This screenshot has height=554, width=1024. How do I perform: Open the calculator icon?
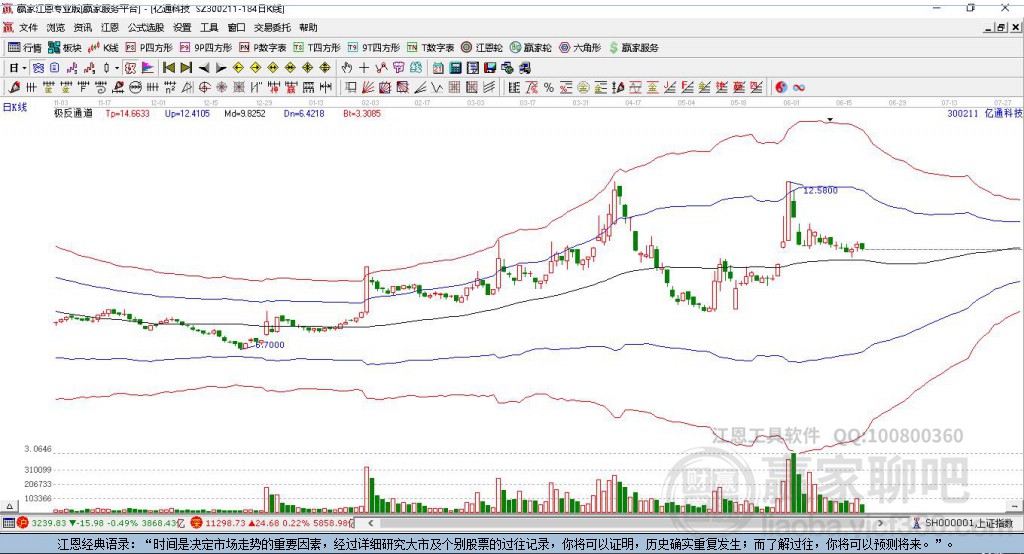pos(455,68)
